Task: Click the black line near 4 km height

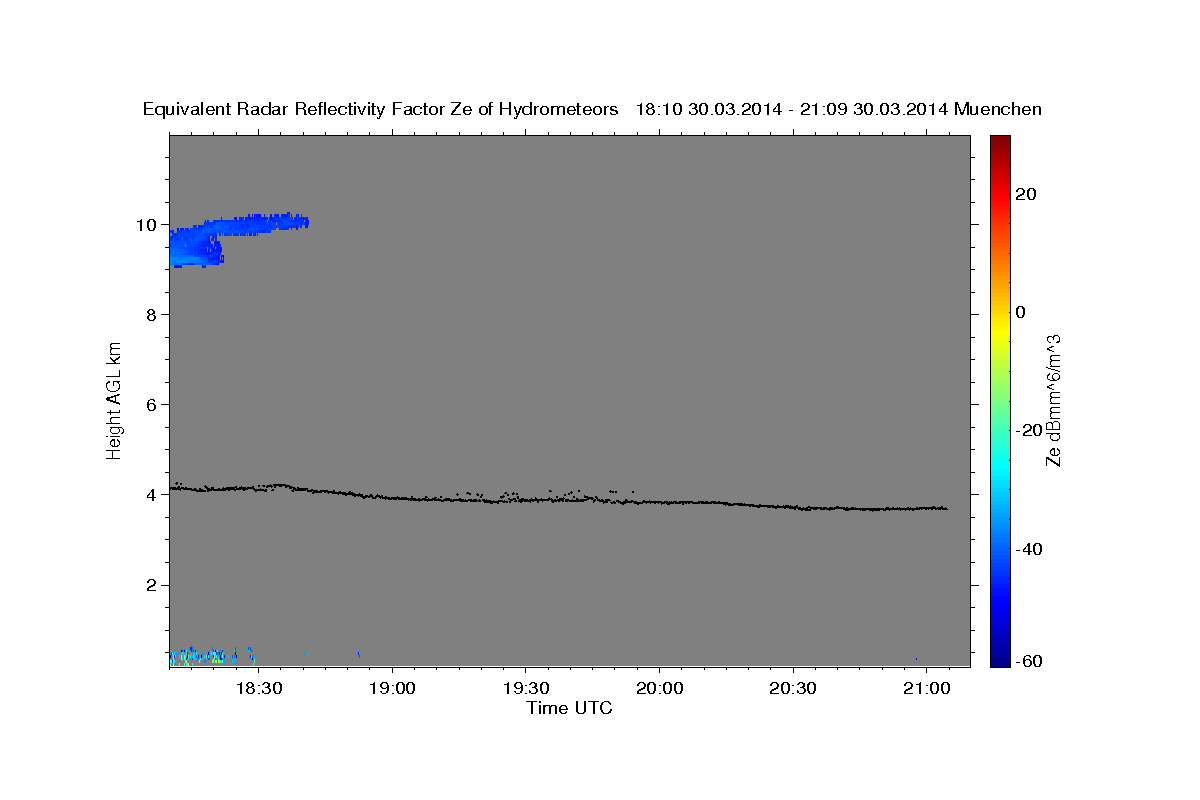Action: pyautogui.click(x=558, y=498)
